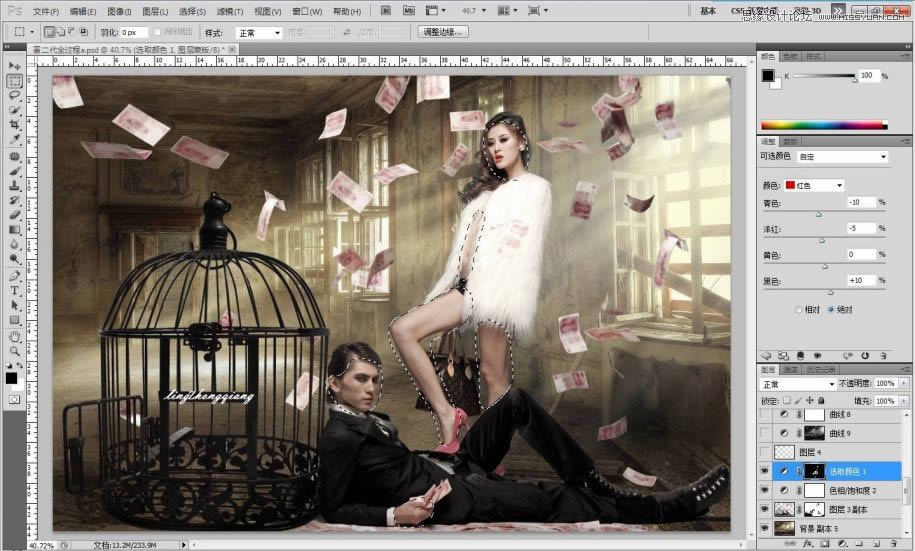Show the hidden 图层 4 layer

[766, 452]
